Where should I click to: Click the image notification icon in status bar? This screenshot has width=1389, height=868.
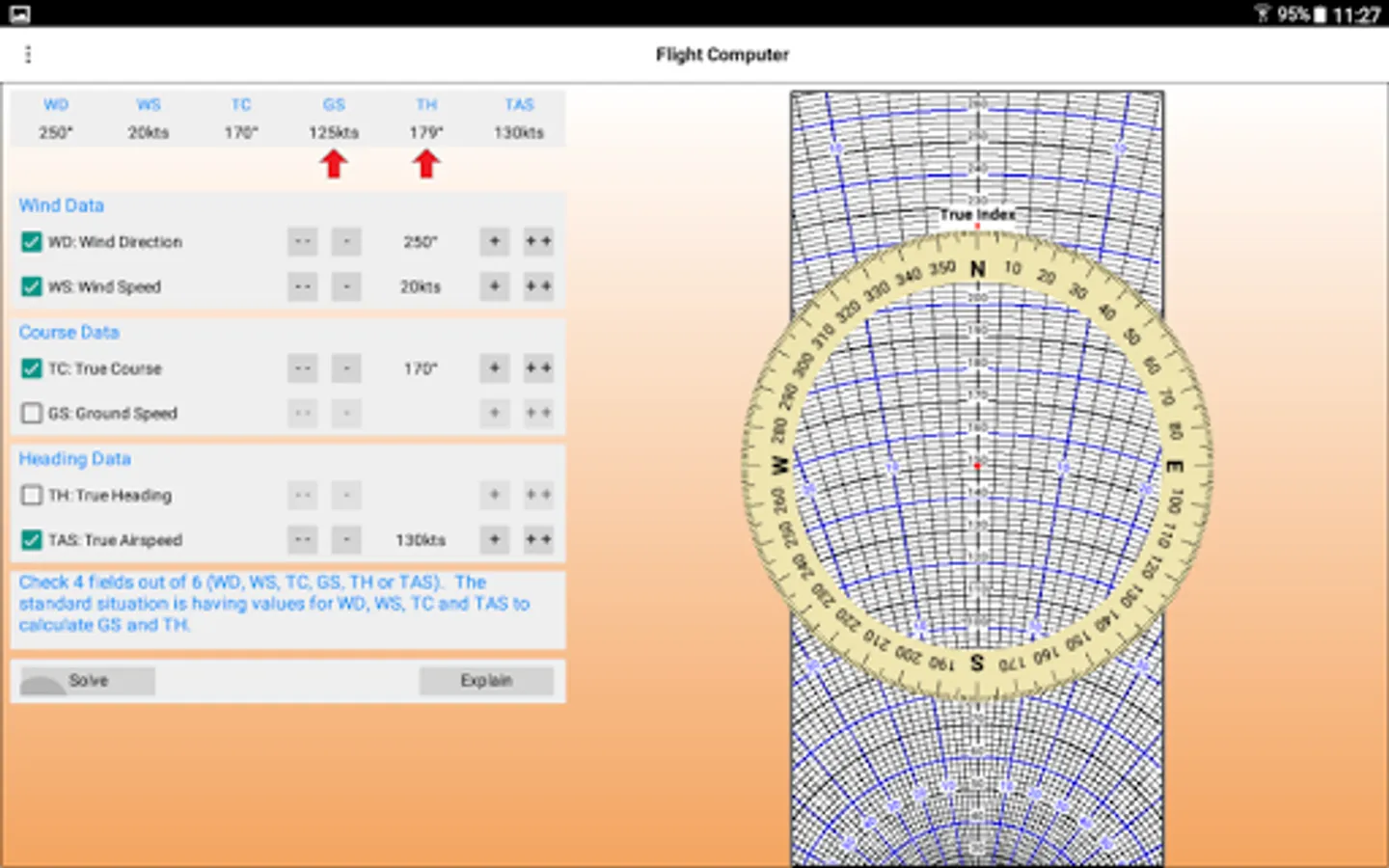click(19, 14)
